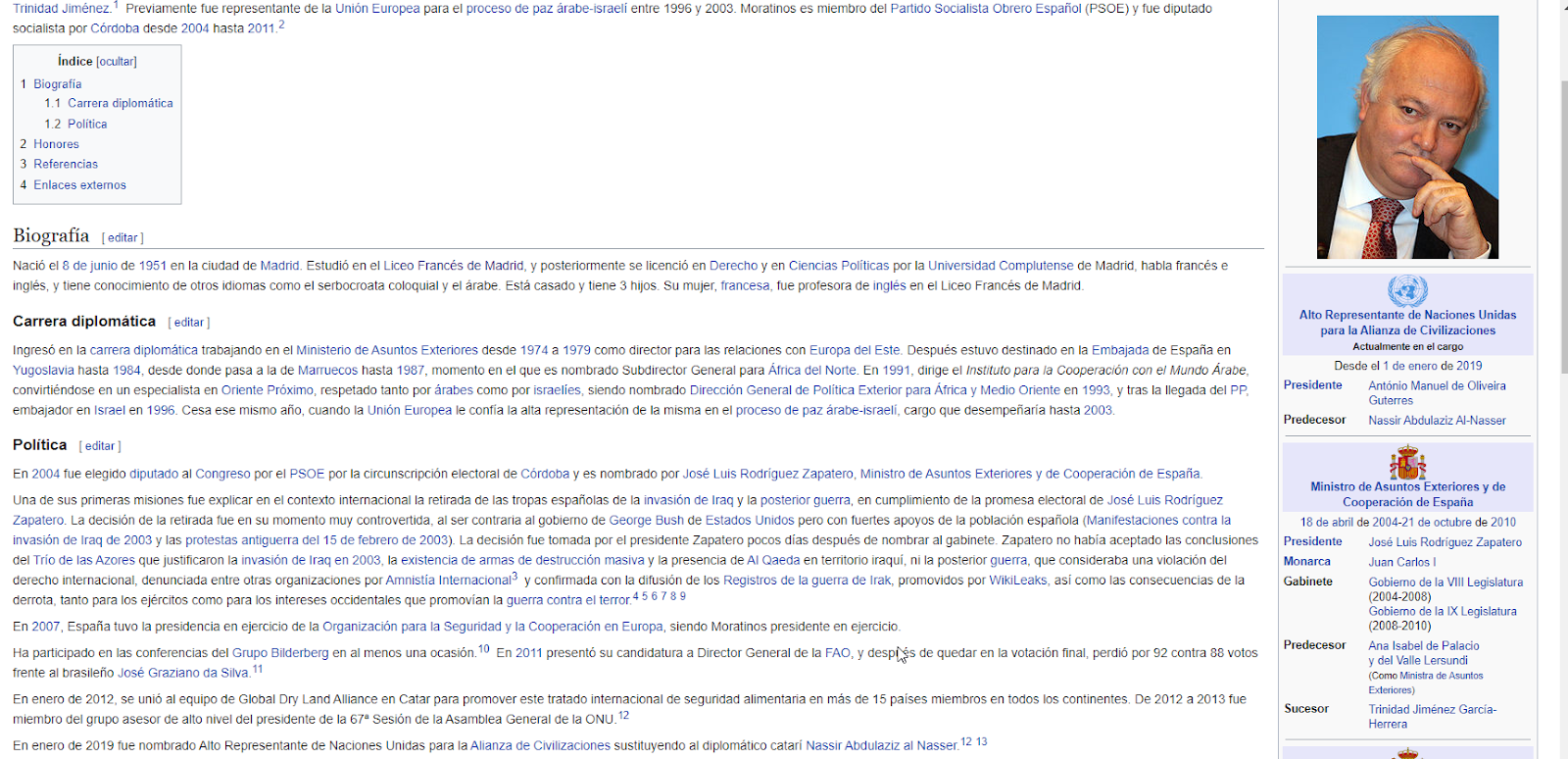
Task: Open 'Liceo Francés de Madrid' link
Action: 454,266
